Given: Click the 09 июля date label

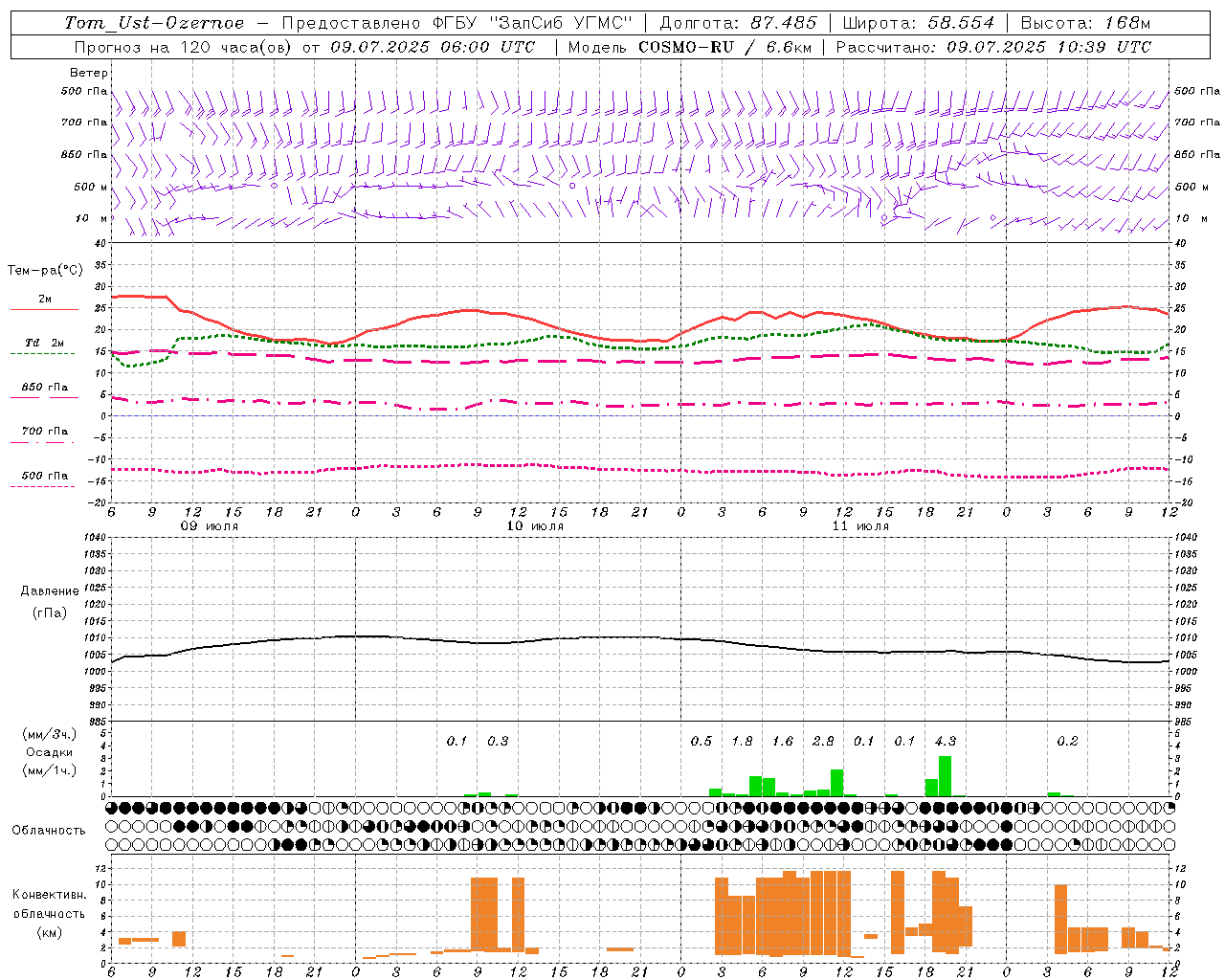Looking at the screenshot, I should coord(211,526).
